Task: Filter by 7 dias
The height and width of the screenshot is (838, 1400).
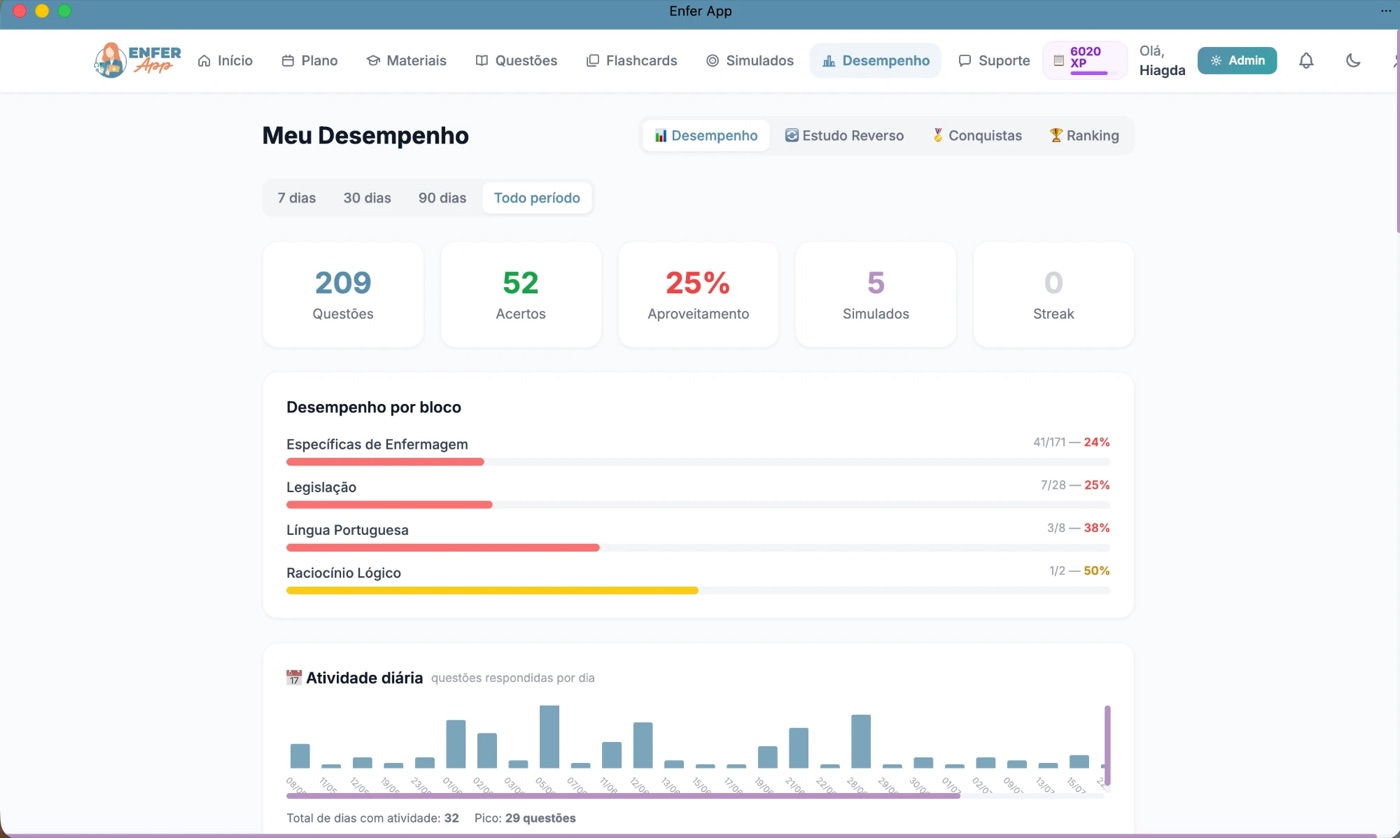Action: 297,198
